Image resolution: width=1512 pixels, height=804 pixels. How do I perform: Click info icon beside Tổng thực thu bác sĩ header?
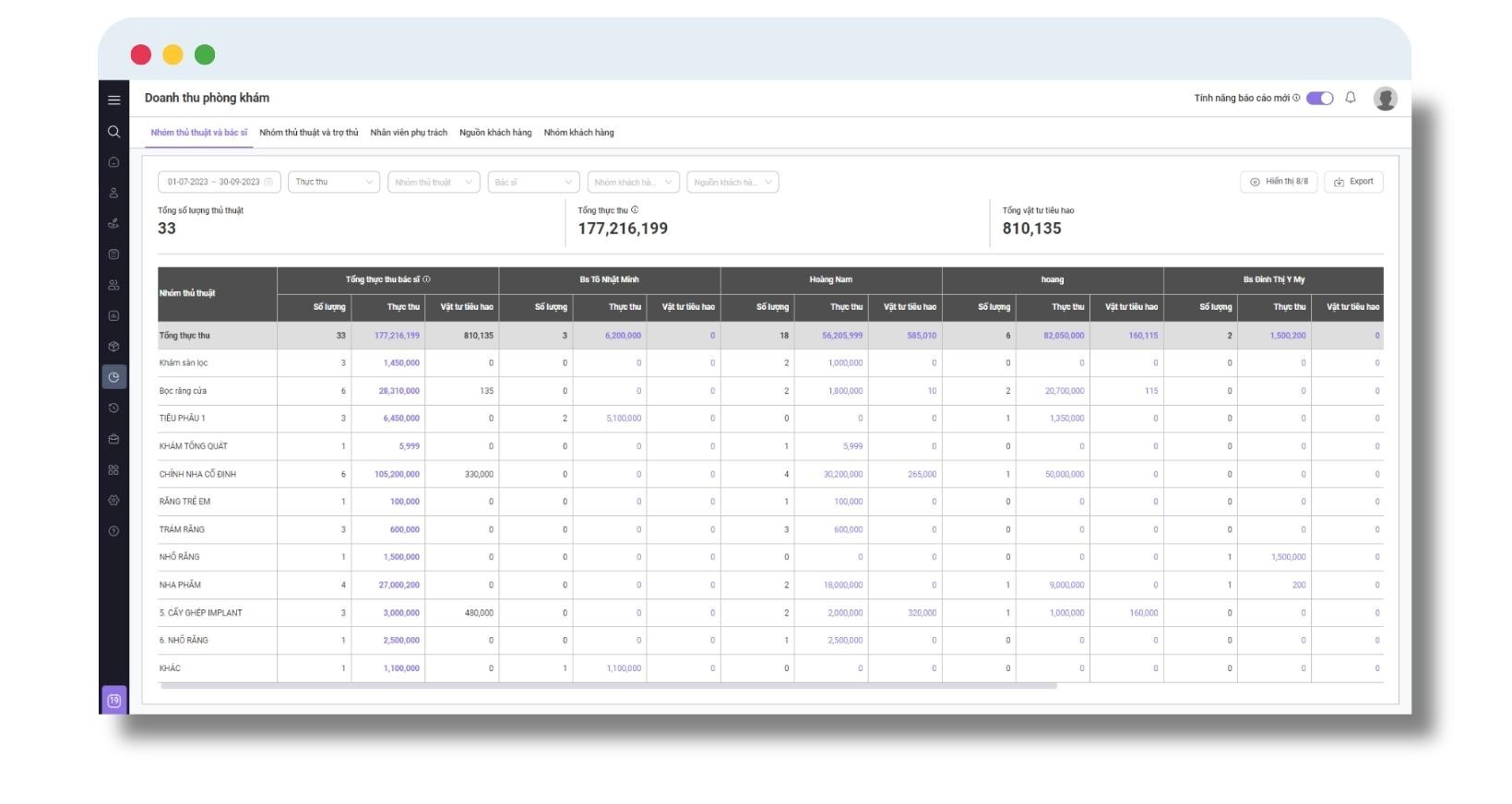coord(426,279)
